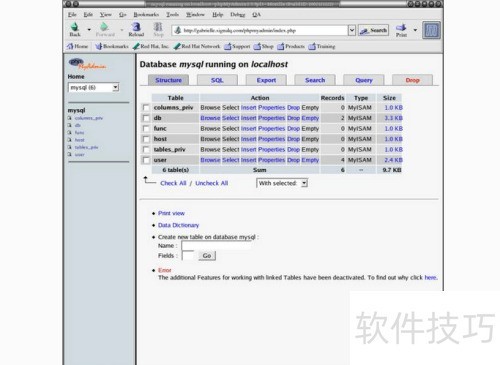Open the Window menu

click(x=195, y=15)
